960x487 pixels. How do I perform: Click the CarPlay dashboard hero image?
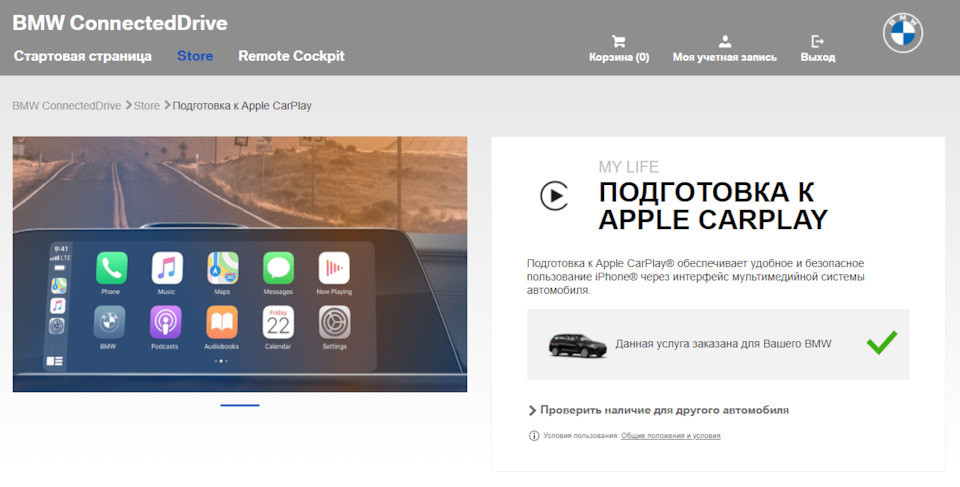[x=240, y=264]
